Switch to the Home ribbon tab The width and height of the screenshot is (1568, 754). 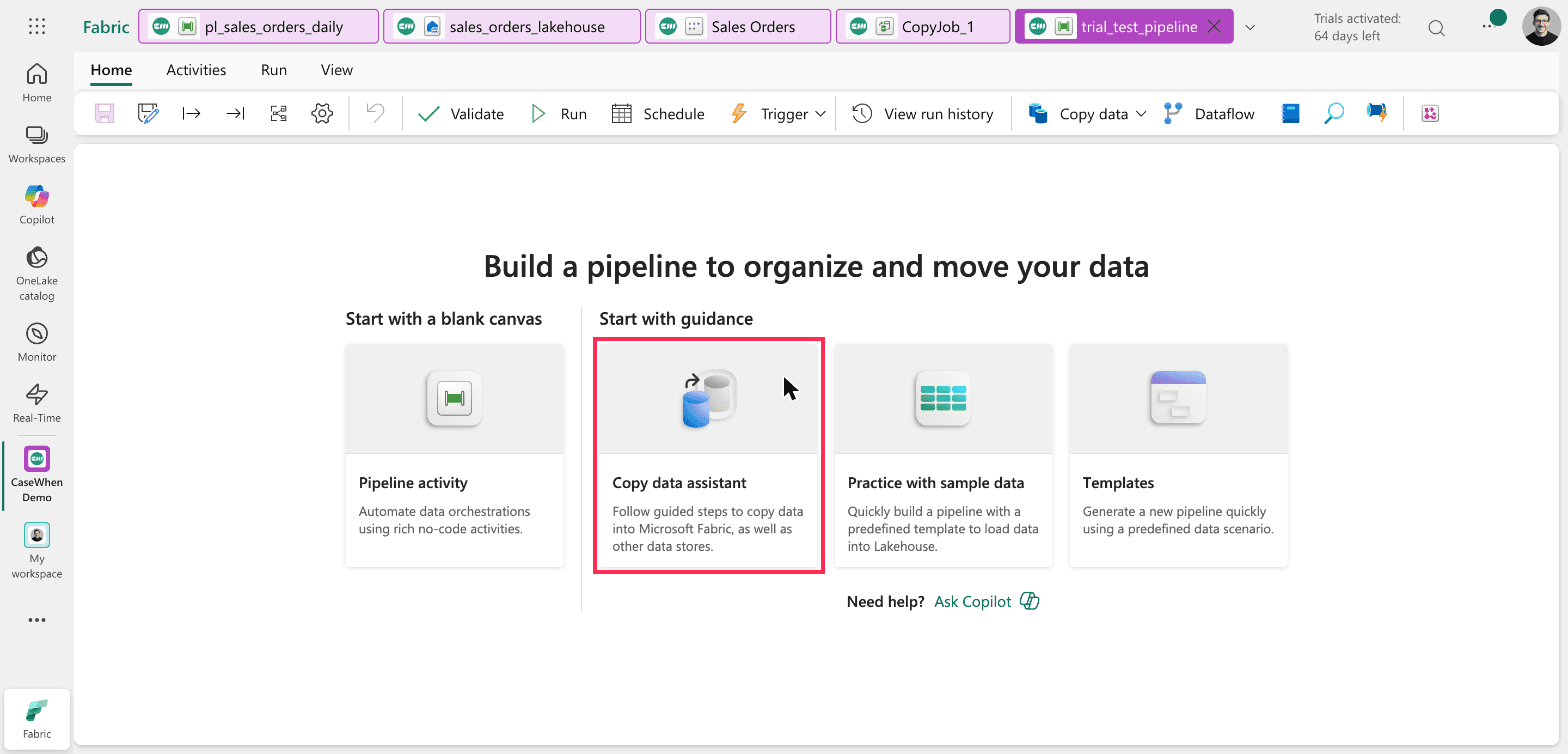pos(111,70)
